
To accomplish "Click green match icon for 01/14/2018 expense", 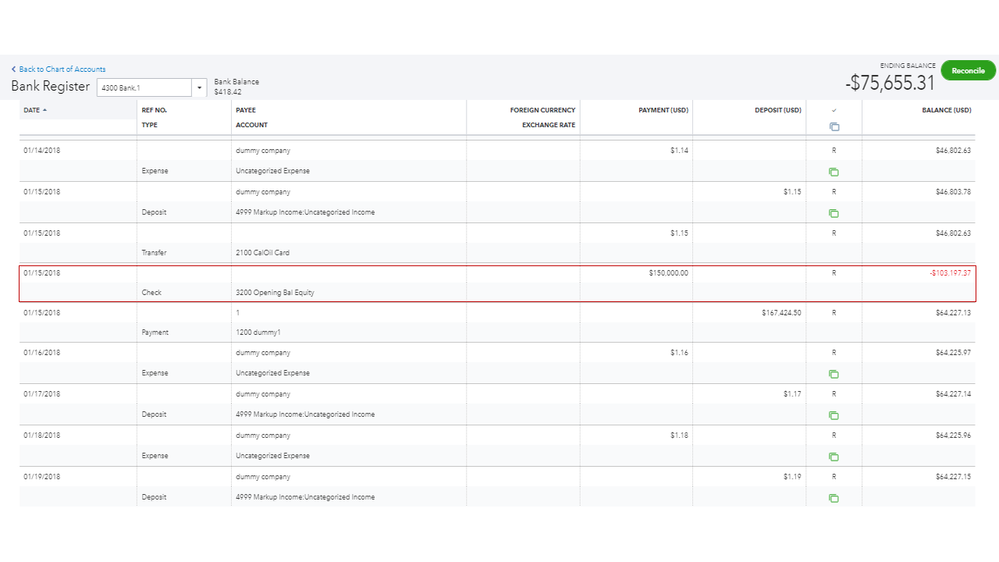I will tap(833, 172).
